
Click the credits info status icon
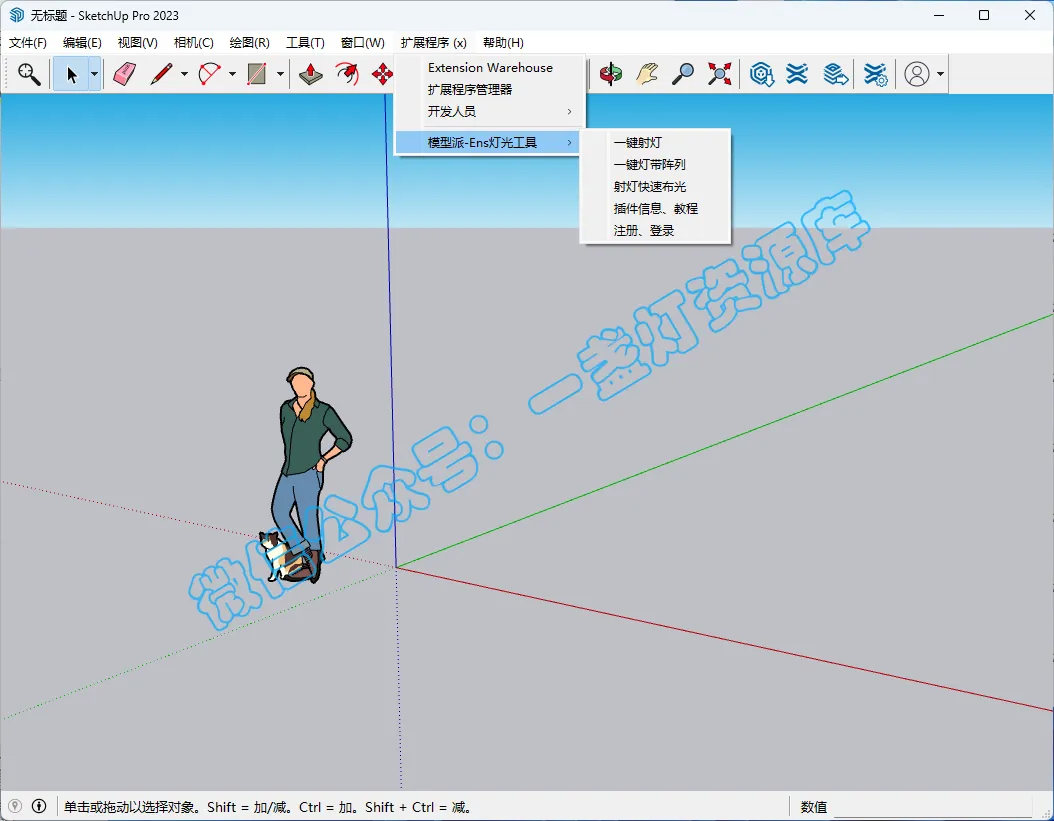click(x=39, y=806)
